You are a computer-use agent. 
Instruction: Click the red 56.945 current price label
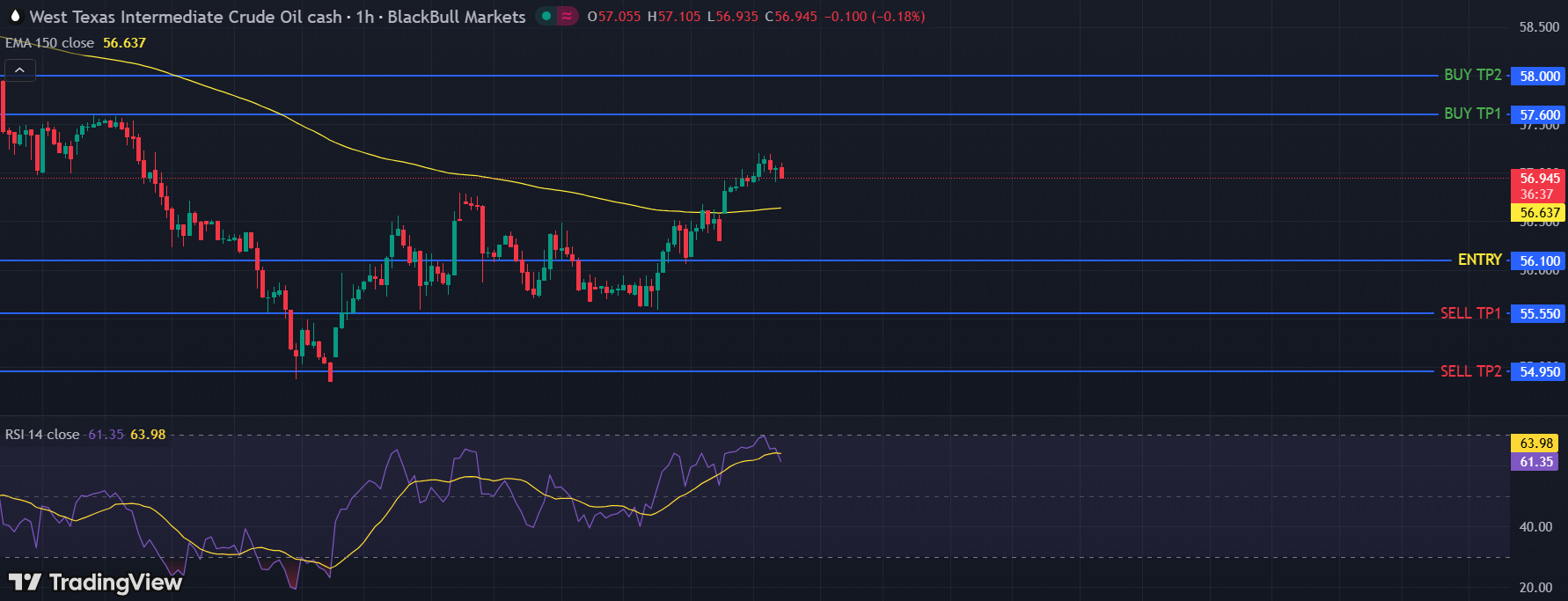1539,179
